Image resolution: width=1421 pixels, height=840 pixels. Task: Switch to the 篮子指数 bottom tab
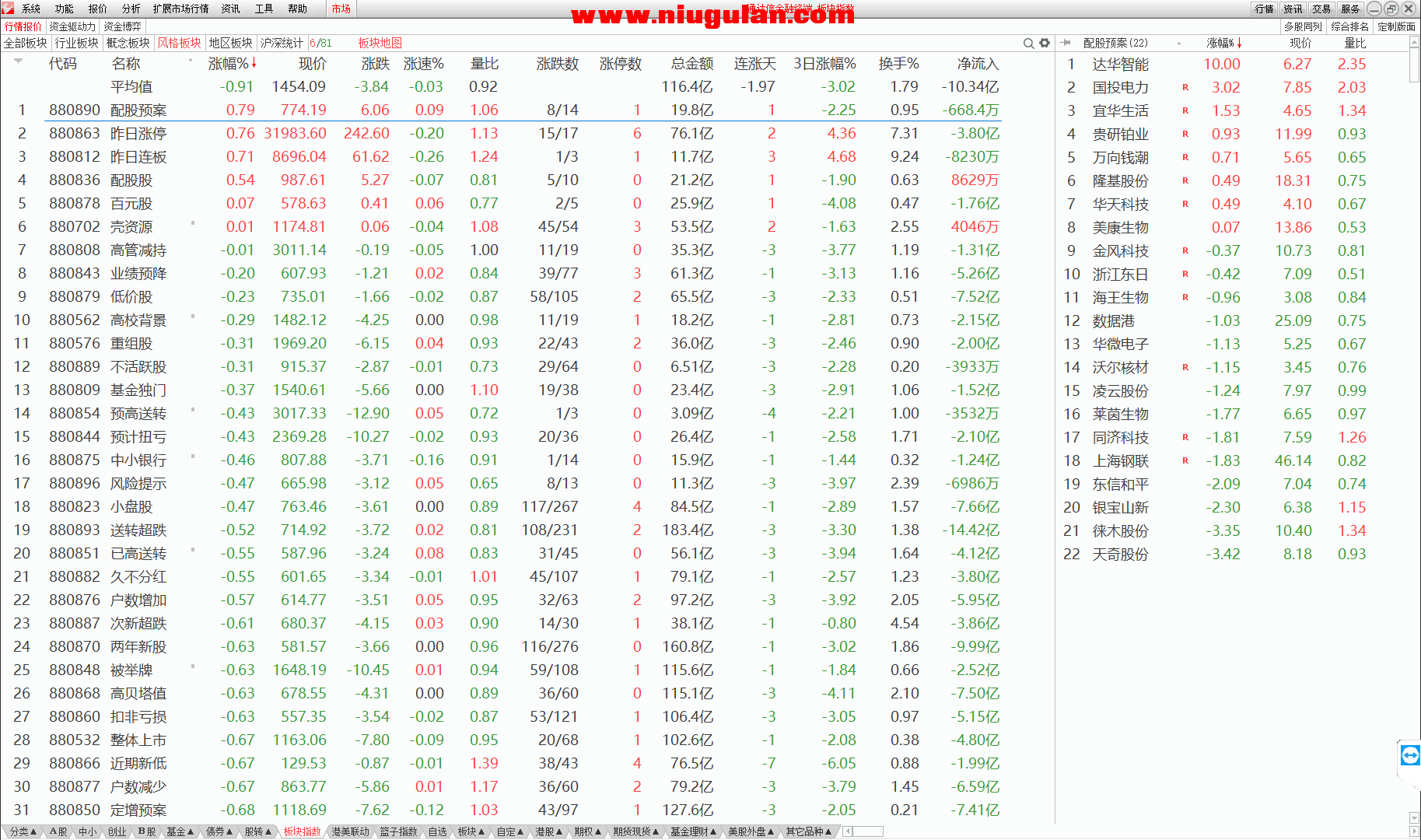398,831
